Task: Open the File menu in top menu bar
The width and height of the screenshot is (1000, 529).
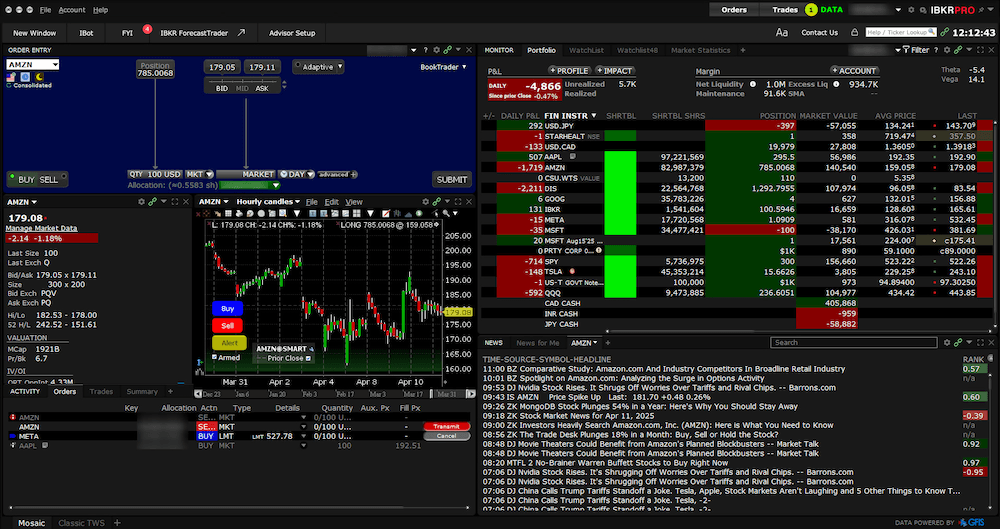Action: [45, 10]
